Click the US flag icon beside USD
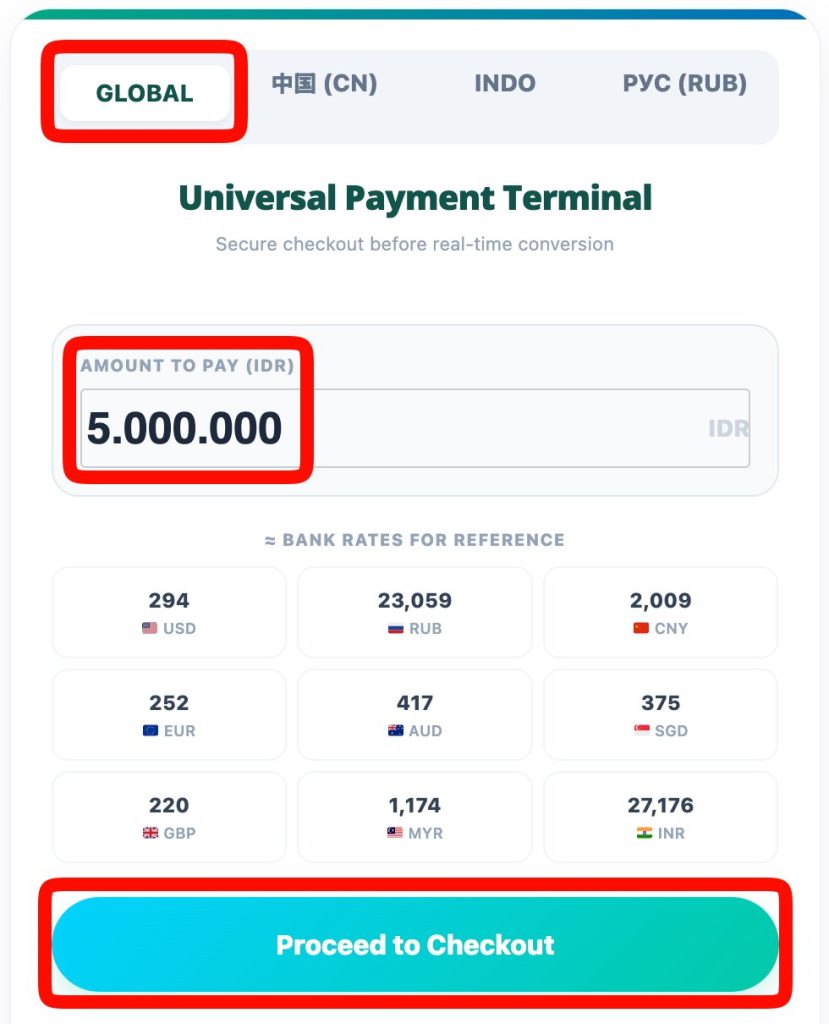Viewport: 829px width, 1024px height. click(x=150, y=629)
